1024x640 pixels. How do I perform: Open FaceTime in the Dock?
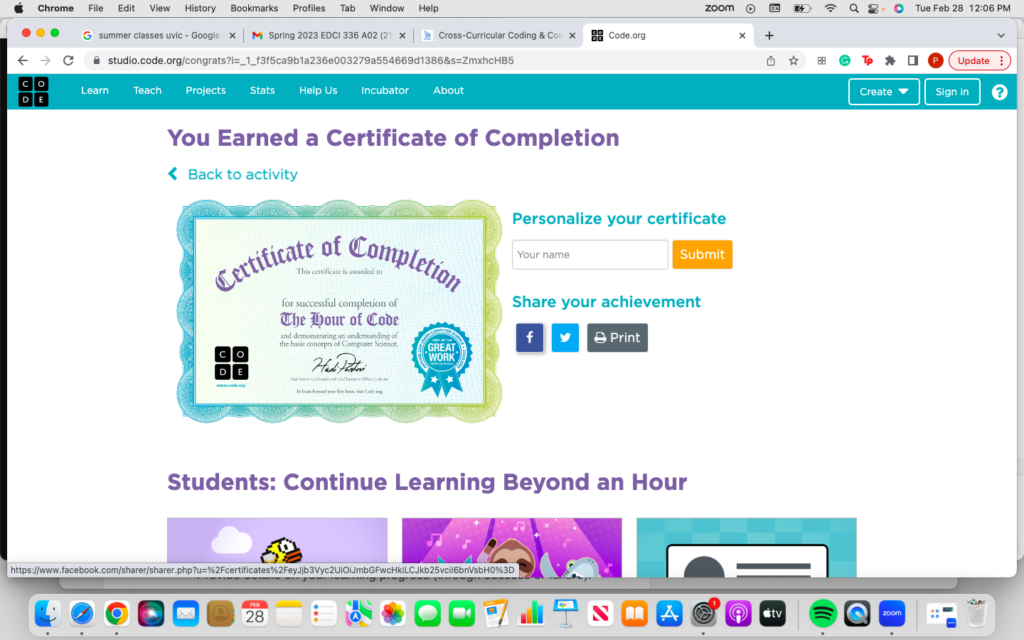tap(462, 613)
